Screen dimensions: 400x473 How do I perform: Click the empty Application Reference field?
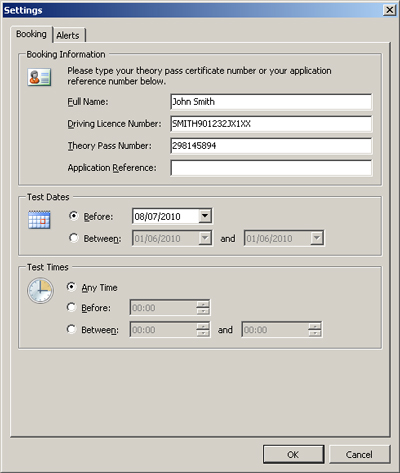click(x=271, y=168)
